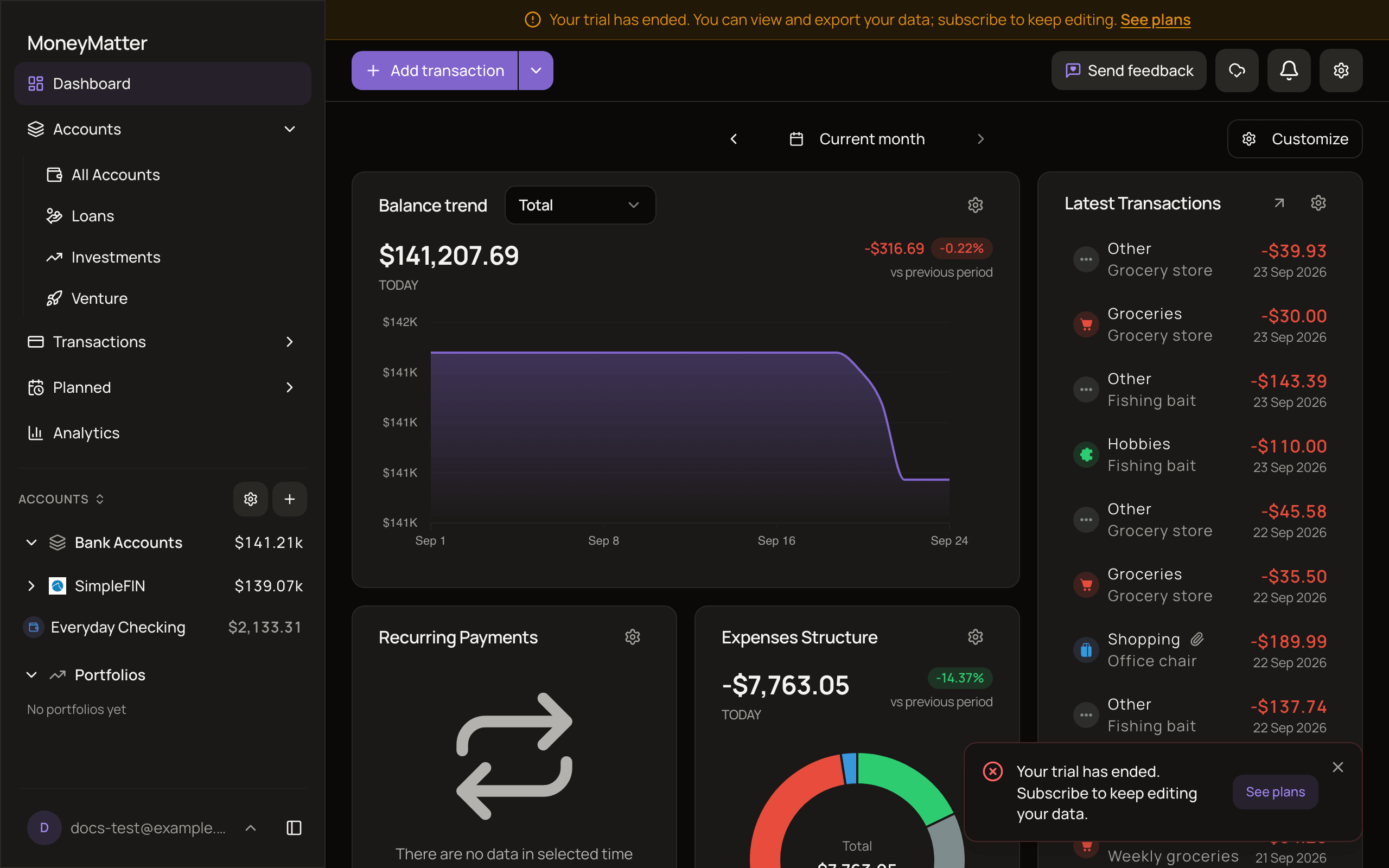The image size is (1389, 868).
Task: Click See plans button in notification toast
Action: (x=1276, y=792)
